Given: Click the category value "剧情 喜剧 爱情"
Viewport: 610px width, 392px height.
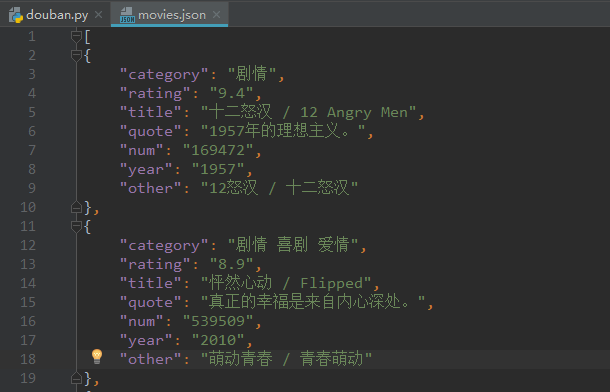Looking at the screenshot, I should coord(292,245).
